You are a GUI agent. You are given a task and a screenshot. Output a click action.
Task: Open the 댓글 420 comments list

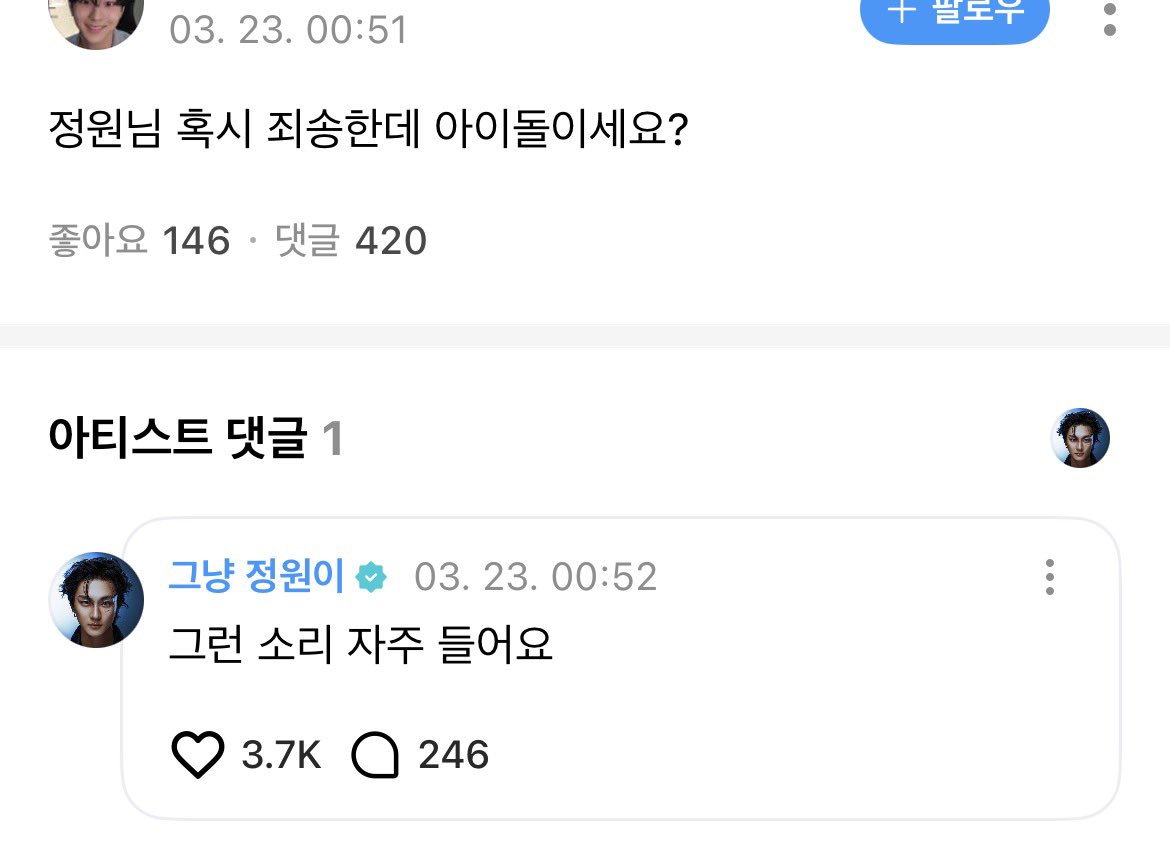coord(351,241)
